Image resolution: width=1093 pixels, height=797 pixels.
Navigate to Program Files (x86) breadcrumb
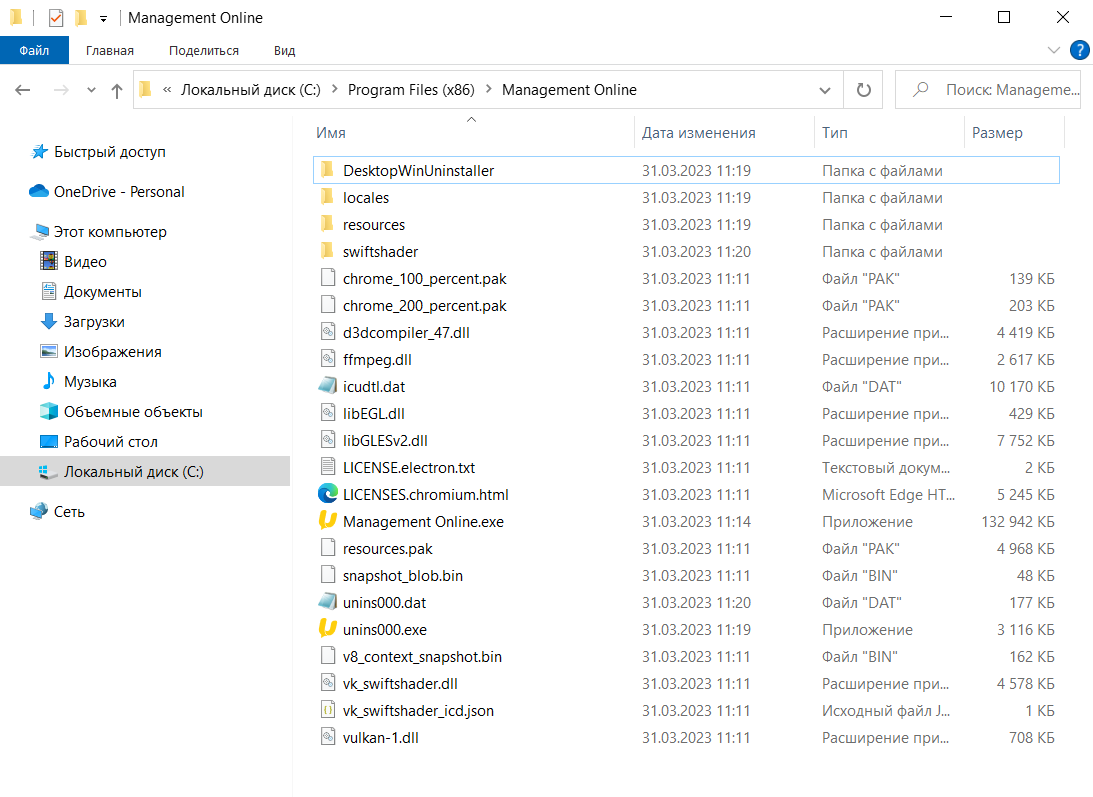click(x=411, y=90)
